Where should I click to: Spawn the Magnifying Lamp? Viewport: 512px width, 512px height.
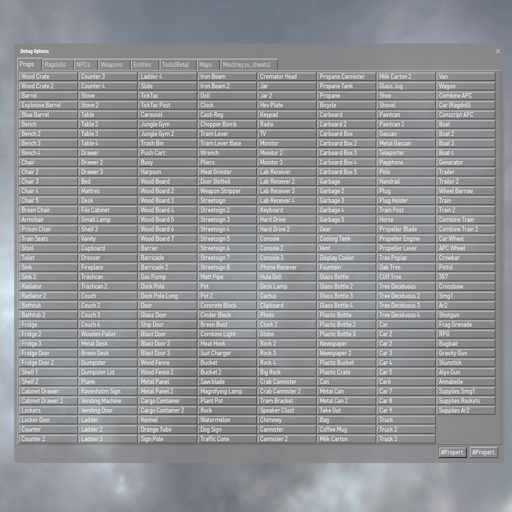tap(227, 392)
